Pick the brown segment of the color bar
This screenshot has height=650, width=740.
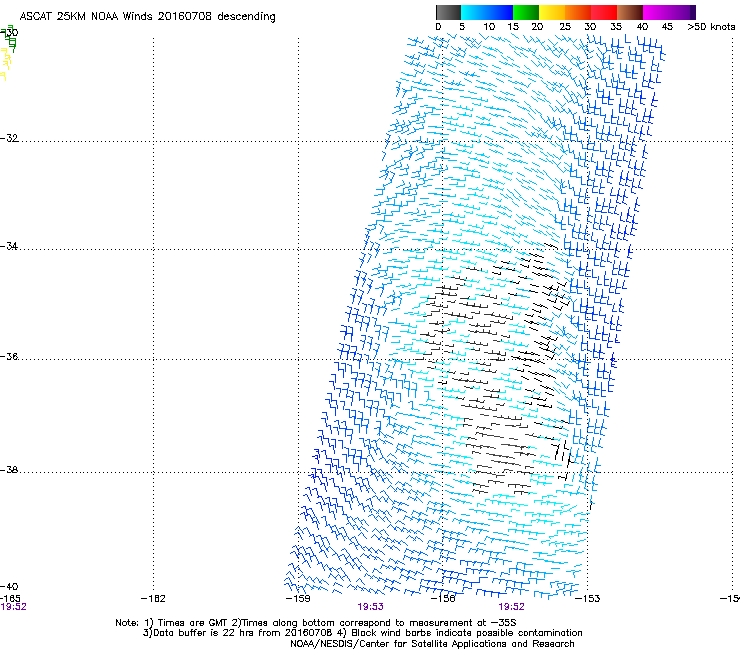click(630, 12)
